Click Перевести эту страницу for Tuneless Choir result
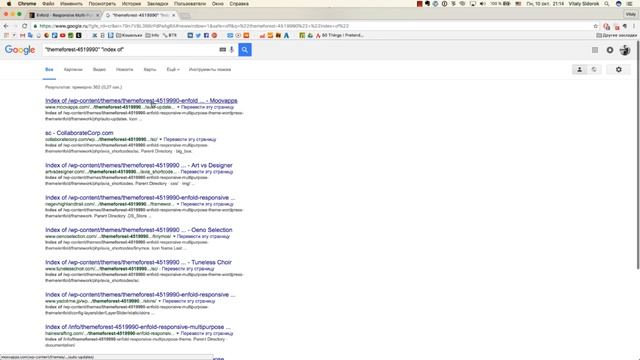 pos(188,269)
